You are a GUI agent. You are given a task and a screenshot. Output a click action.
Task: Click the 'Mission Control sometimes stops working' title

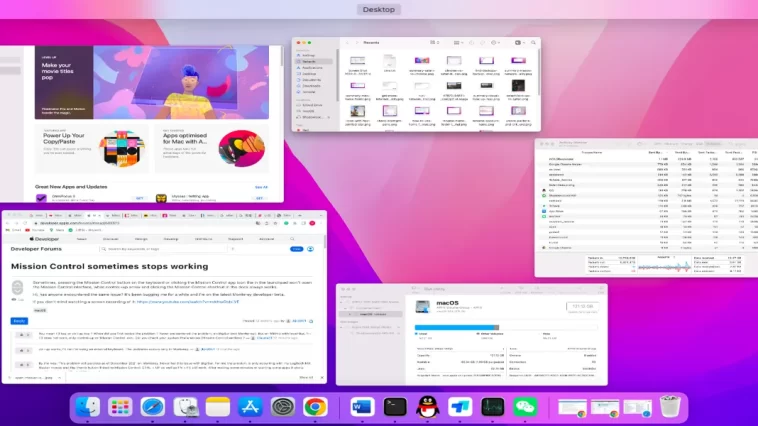pos(110,266)
